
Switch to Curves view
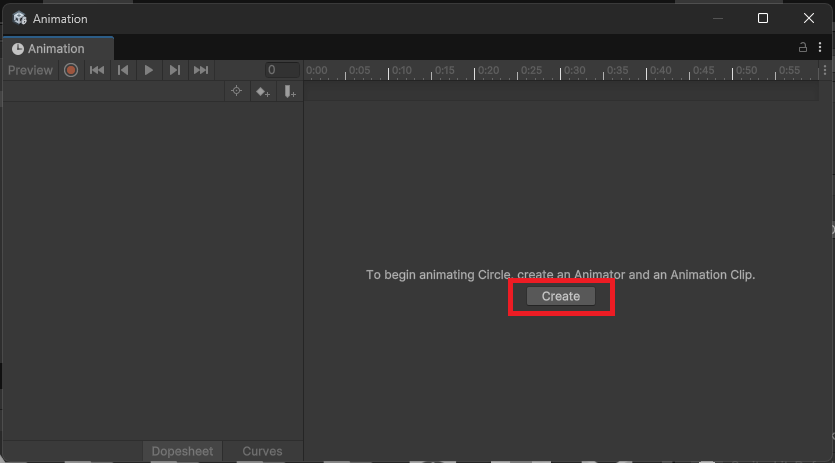[x=263, y=451]
